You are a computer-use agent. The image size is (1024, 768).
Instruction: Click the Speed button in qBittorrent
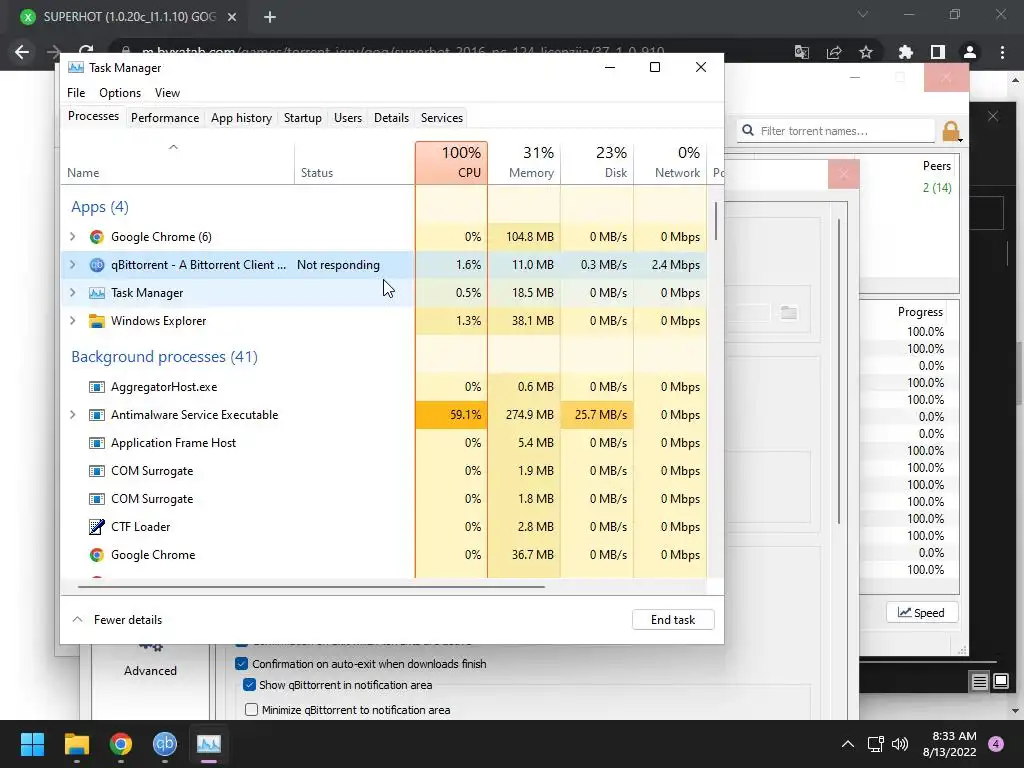921,613
